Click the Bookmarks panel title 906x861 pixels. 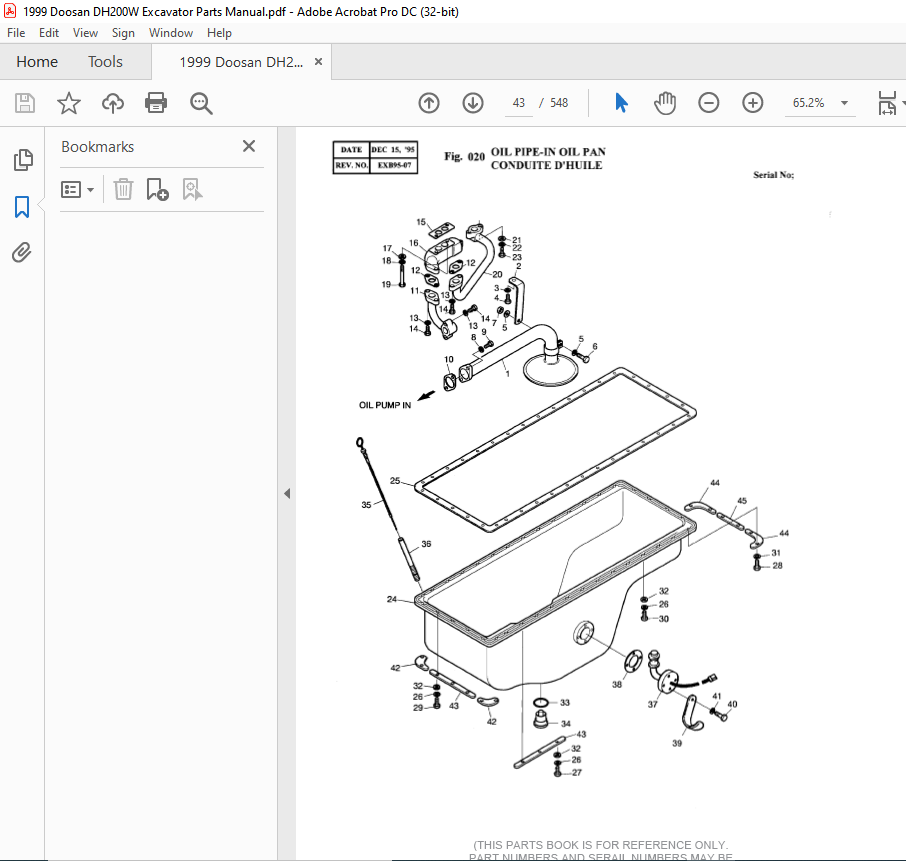click(x=98, y=147)
